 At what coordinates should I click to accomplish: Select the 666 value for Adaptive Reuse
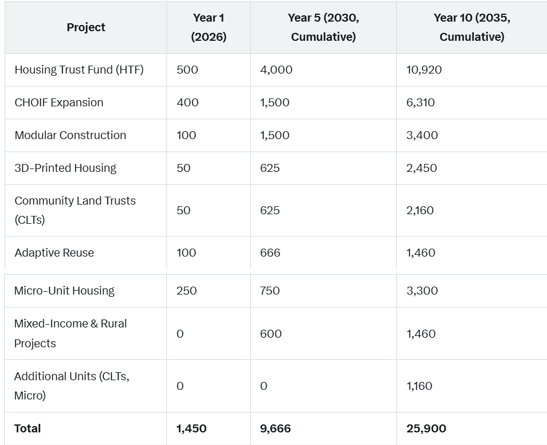(270, 253)
